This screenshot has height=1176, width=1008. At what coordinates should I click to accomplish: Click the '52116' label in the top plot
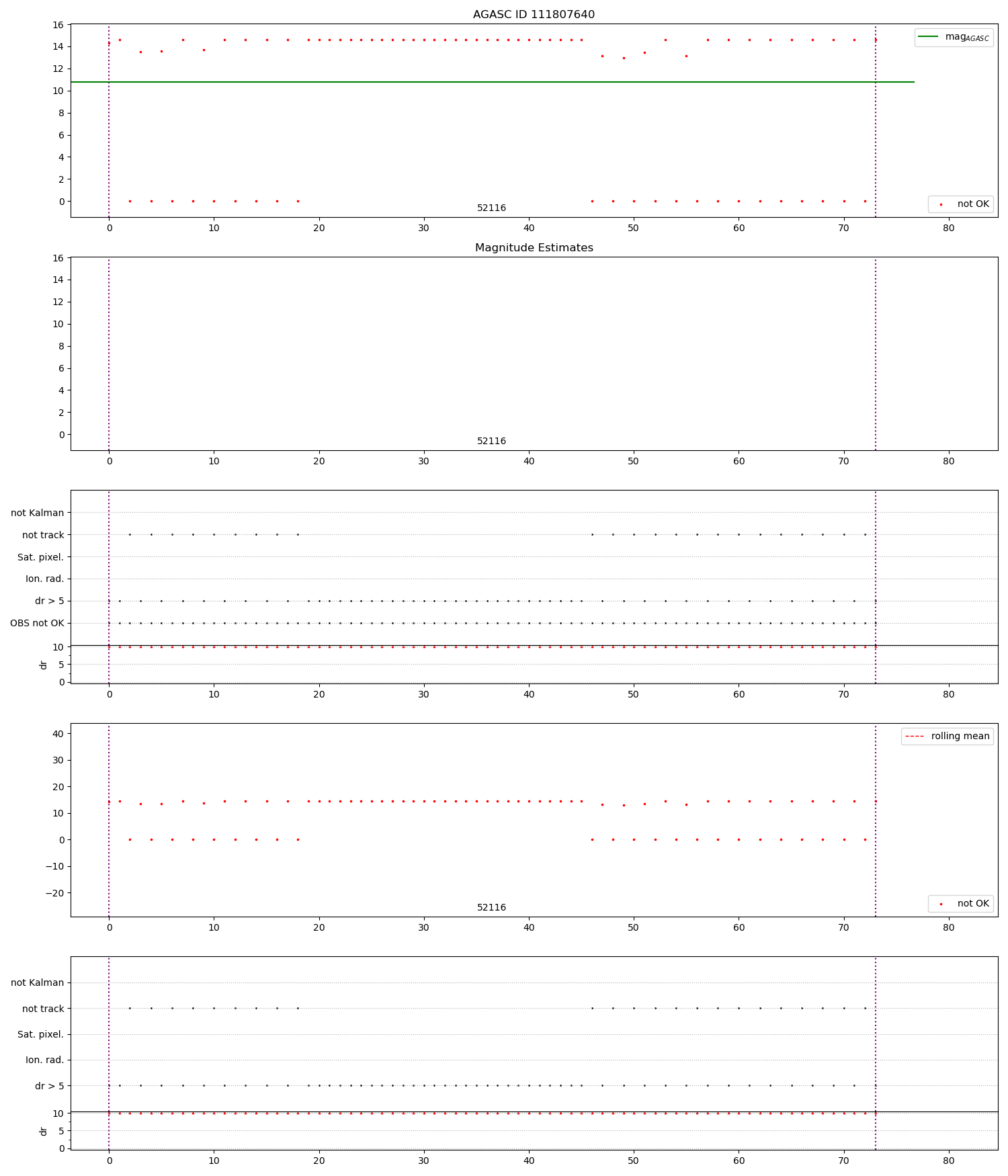(491, 208)
